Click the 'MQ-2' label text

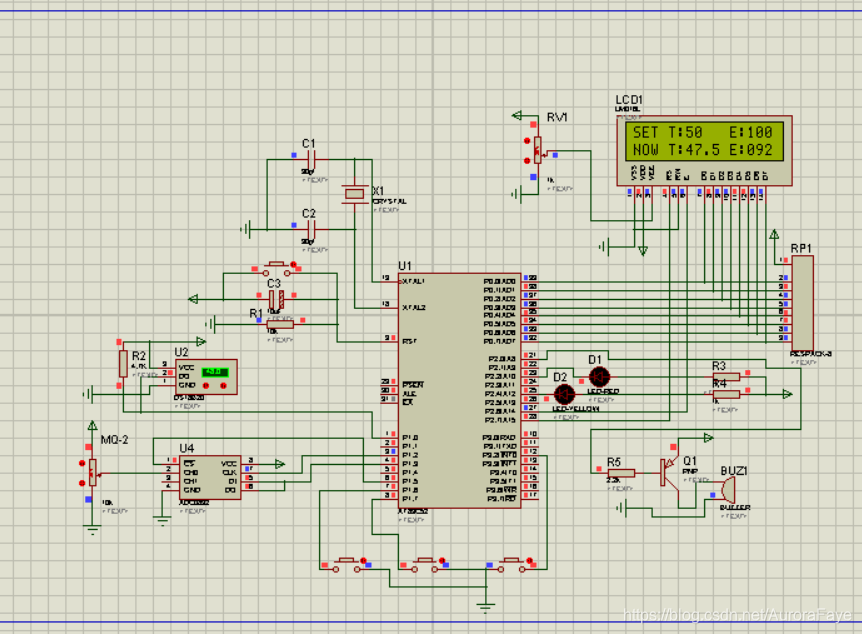click(114, 440)
